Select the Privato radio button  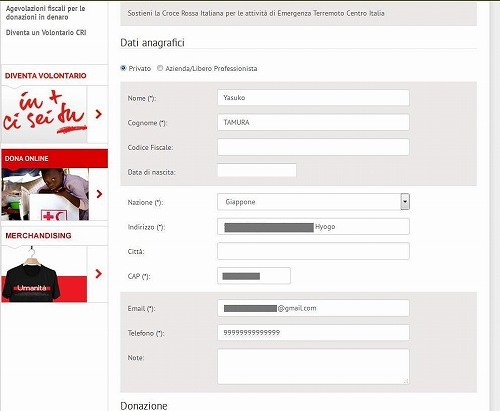[123, 68]
